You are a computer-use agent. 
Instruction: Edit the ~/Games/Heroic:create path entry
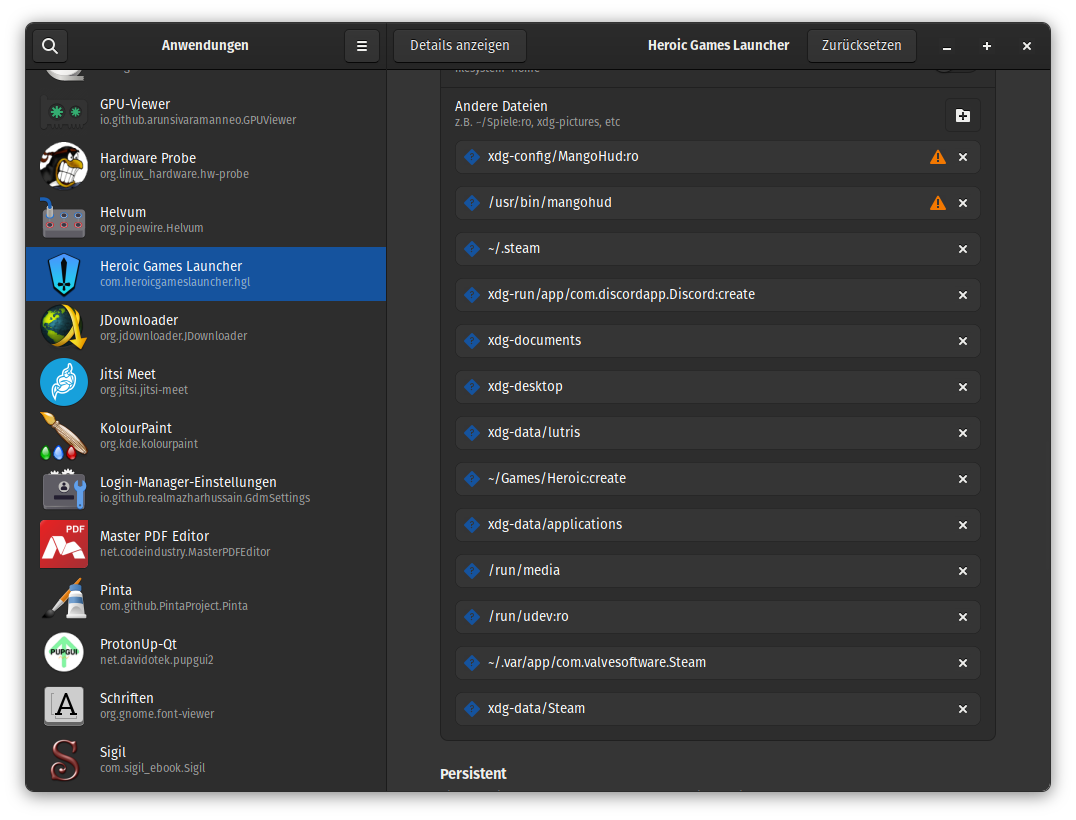pyautogui.click(x=700, y=479)
